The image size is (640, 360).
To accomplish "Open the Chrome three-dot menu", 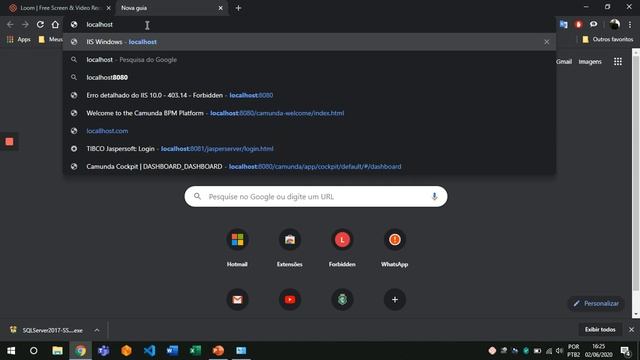I will point(630,24).
